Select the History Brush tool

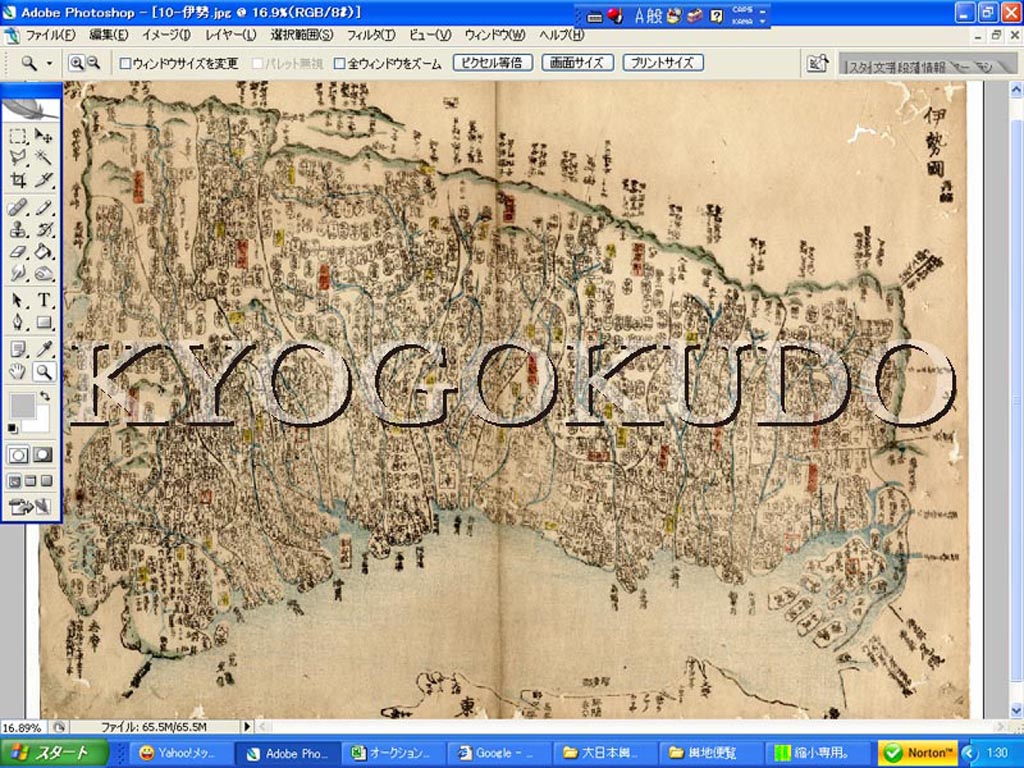click(x=43, y=229)
